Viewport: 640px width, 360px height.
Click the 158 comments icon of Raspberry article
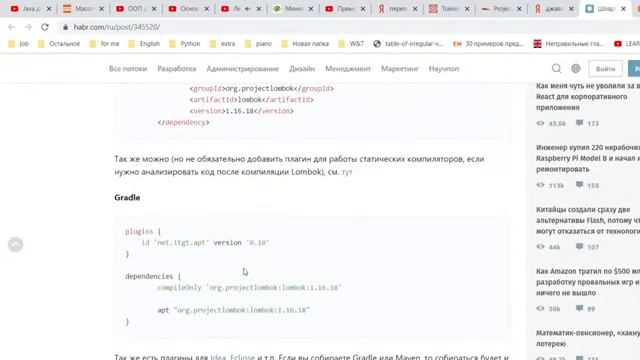point(579,185)
